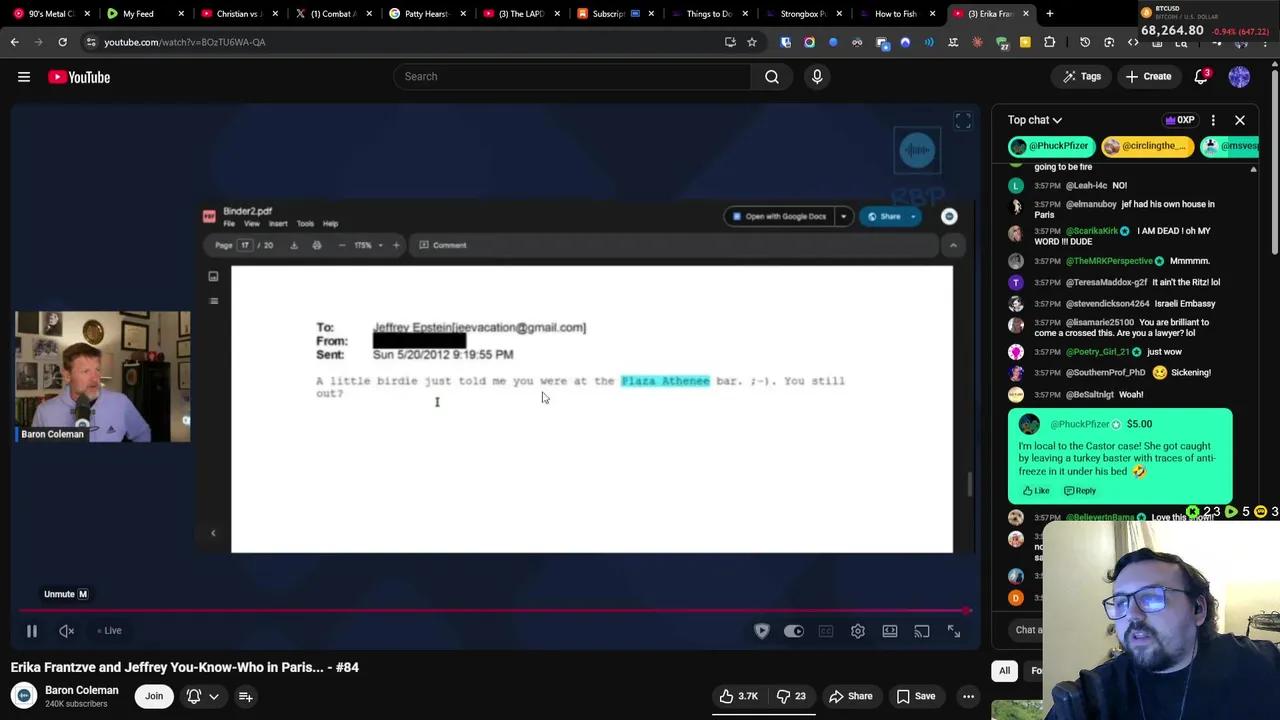Image resolution: width=1280 pixels, height=720 pixels.
Task: Reload the page
Action: (x=62, y=42)
